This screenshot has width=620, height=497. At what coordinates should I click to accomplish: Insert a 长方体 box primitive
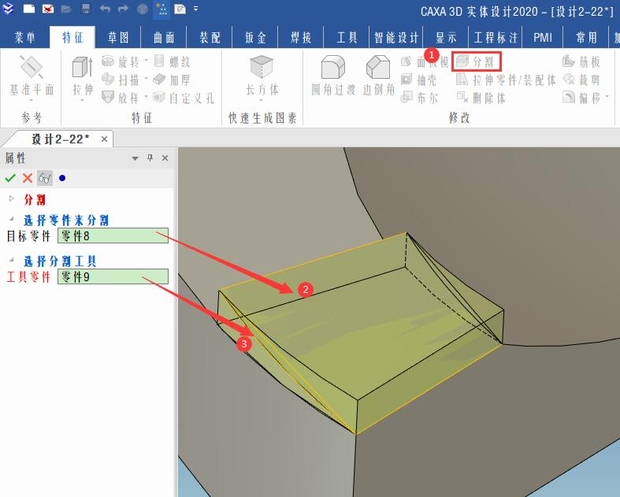262,76
